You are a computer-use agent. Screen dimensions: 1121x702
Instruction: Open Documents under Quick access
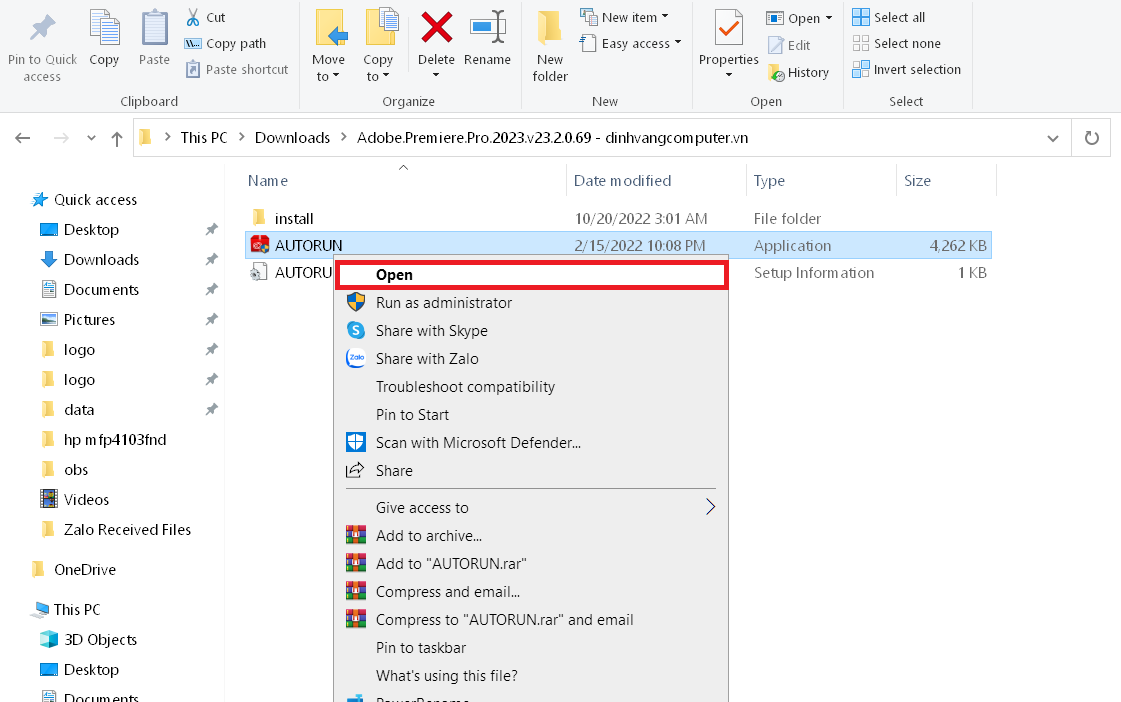click(x=89, y=290)
